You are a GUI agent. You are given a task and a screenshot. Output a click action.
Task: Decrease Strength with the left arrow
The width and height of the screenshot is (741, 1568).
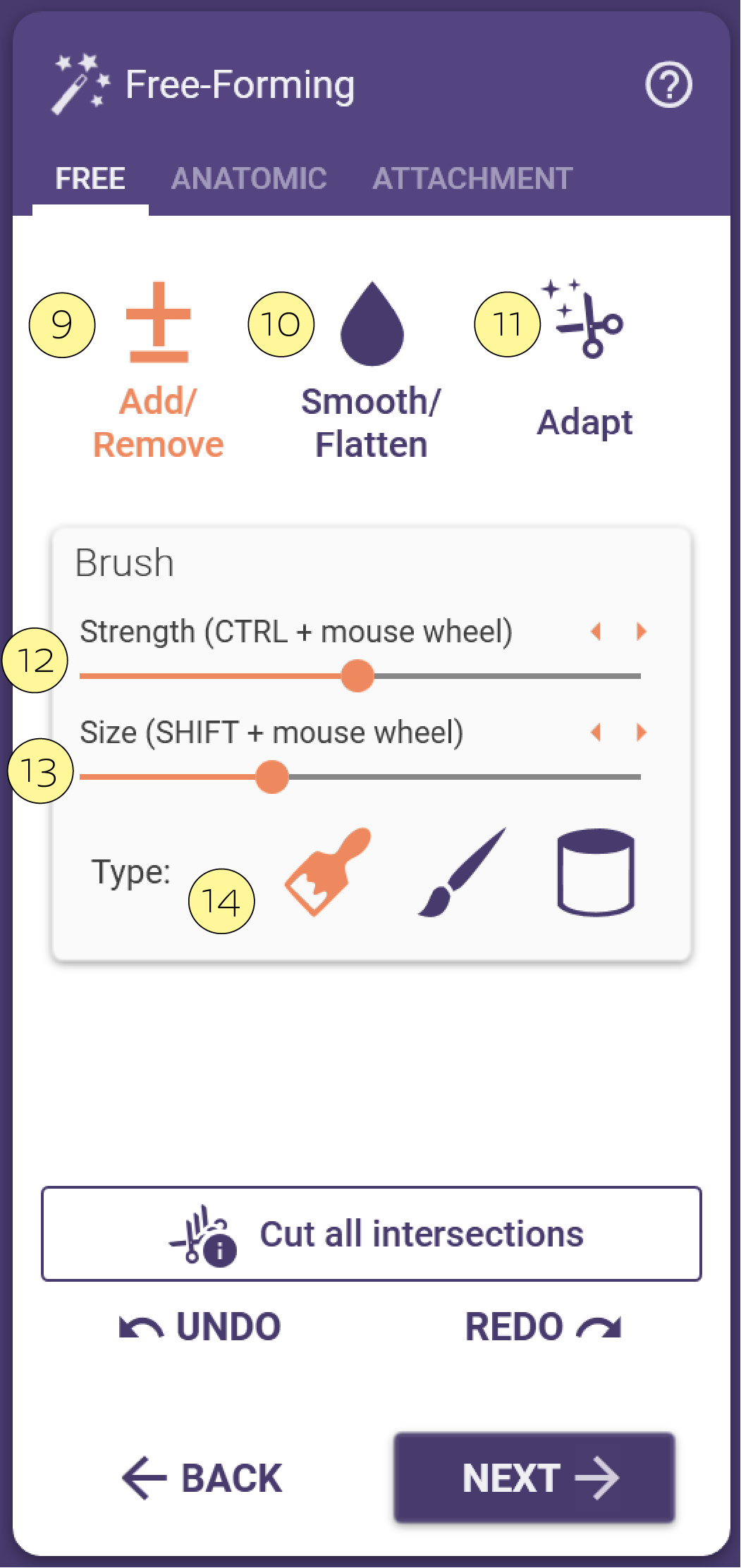tap(596, 631)
